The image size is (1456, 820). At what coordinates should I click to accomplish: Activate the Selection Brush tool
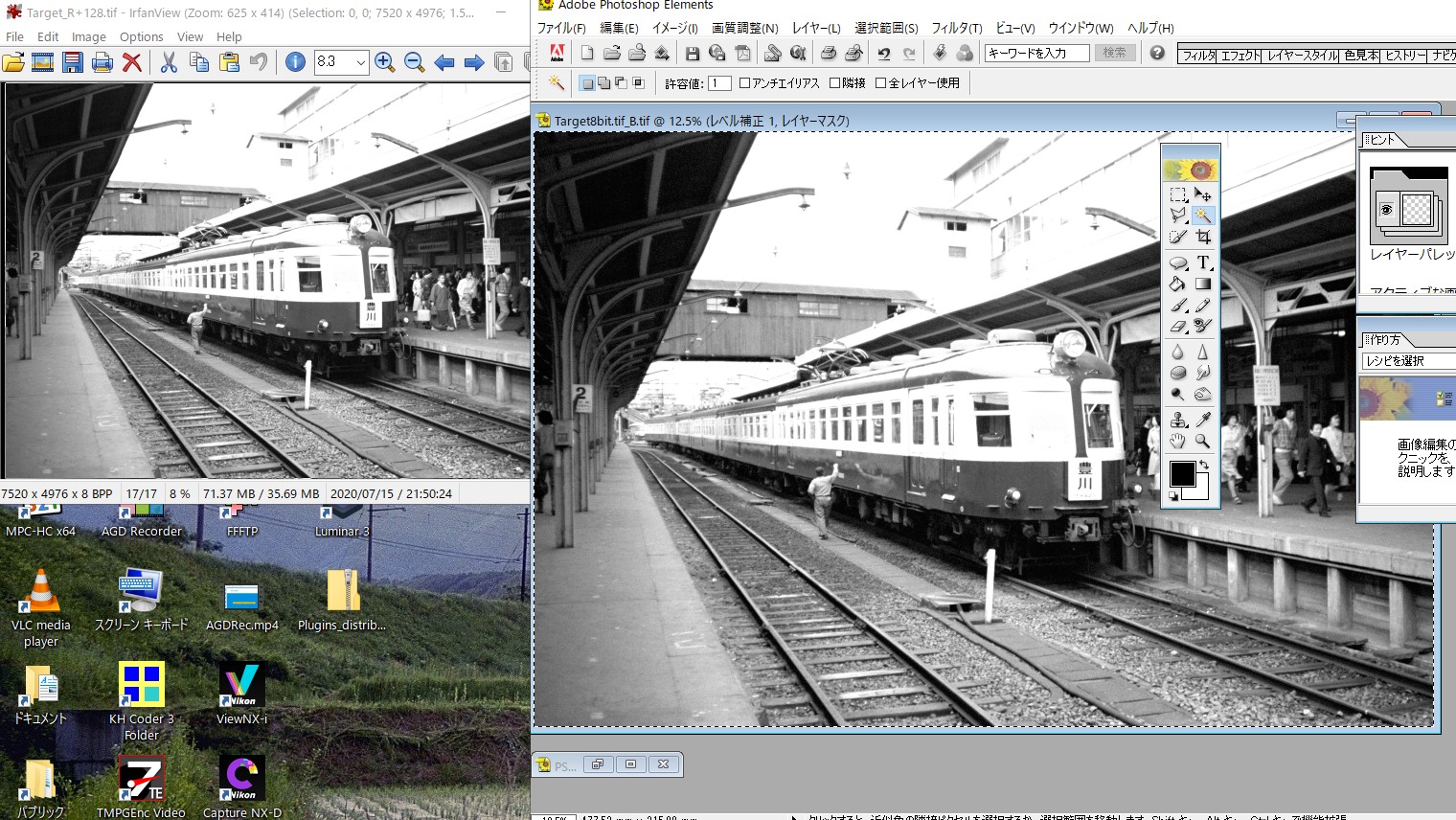(1178, 237)
